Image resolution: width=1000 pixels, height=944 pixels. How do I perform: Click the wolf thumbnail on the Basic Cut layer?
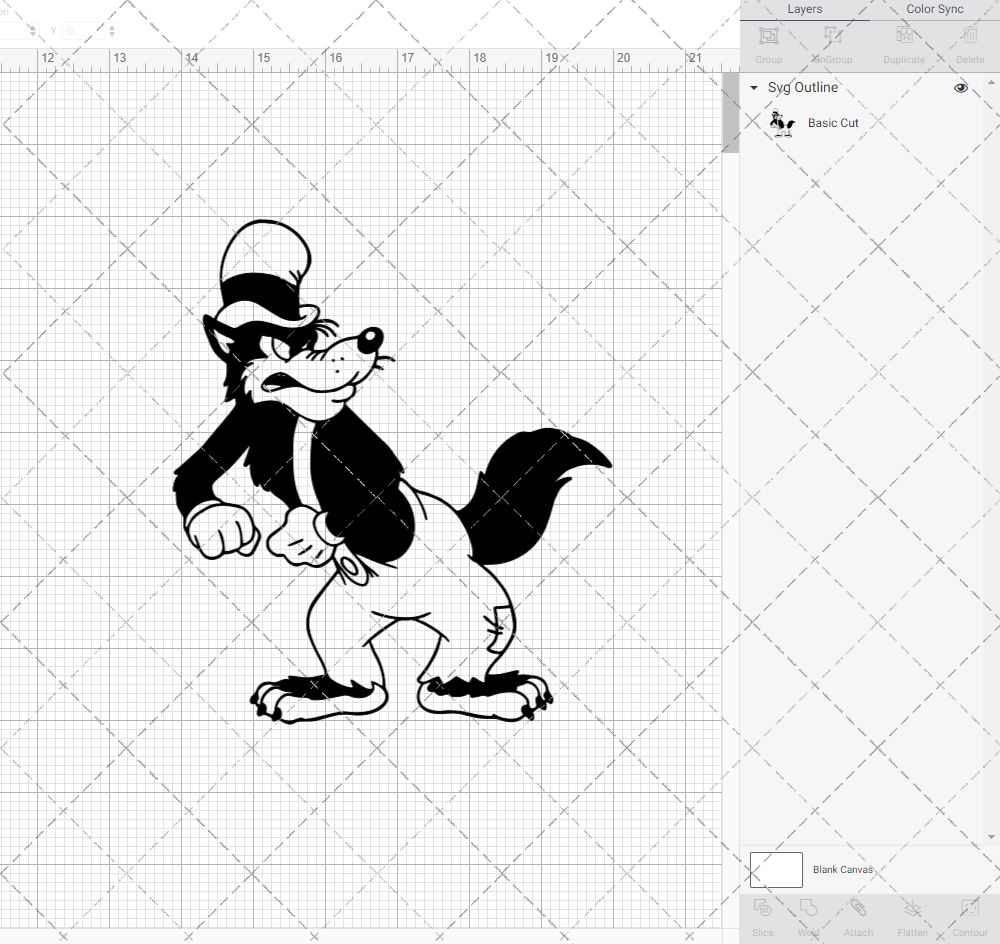pos(782,122)
